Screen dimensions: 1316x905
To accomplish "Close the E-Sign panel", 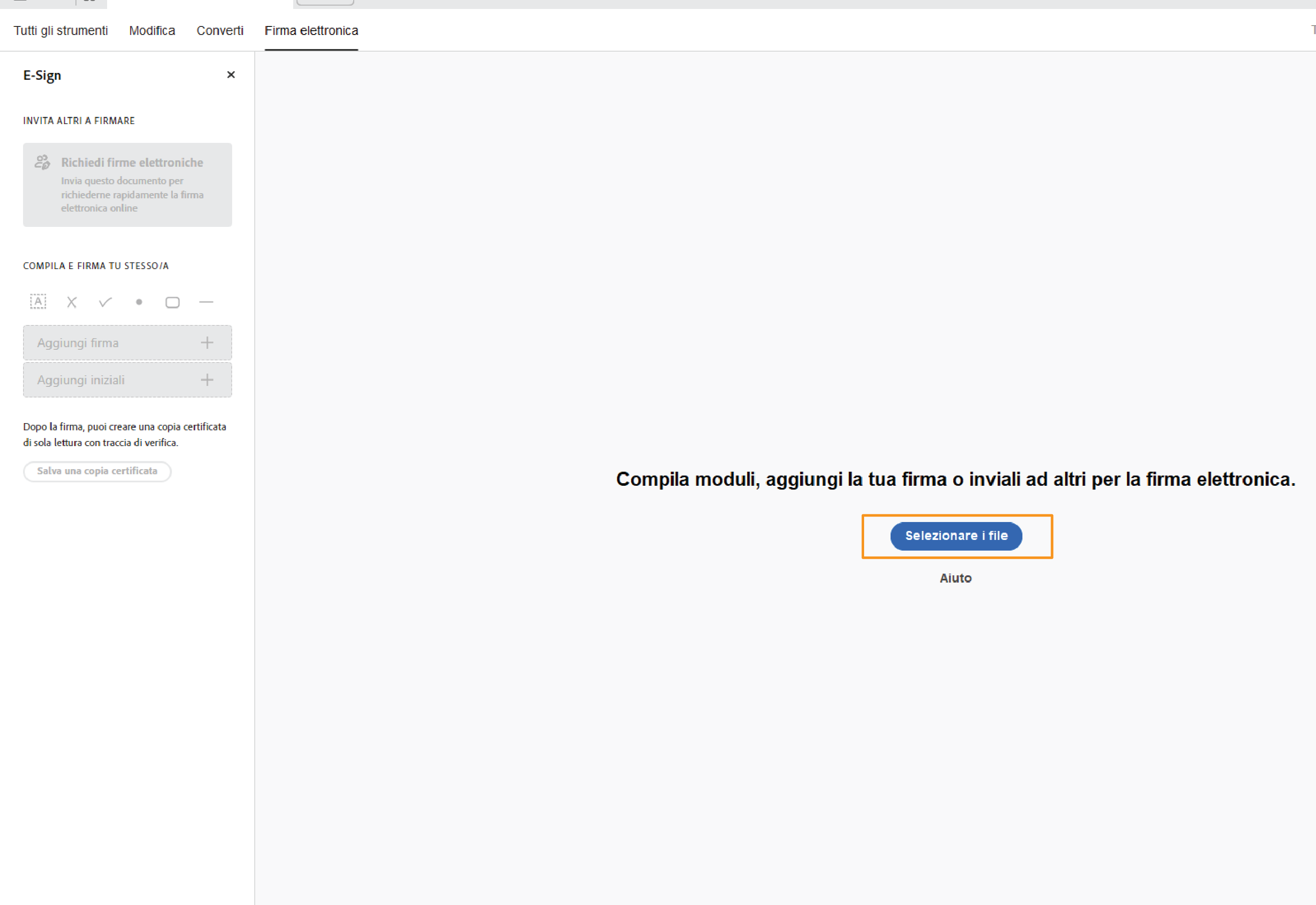I will 231,75.
